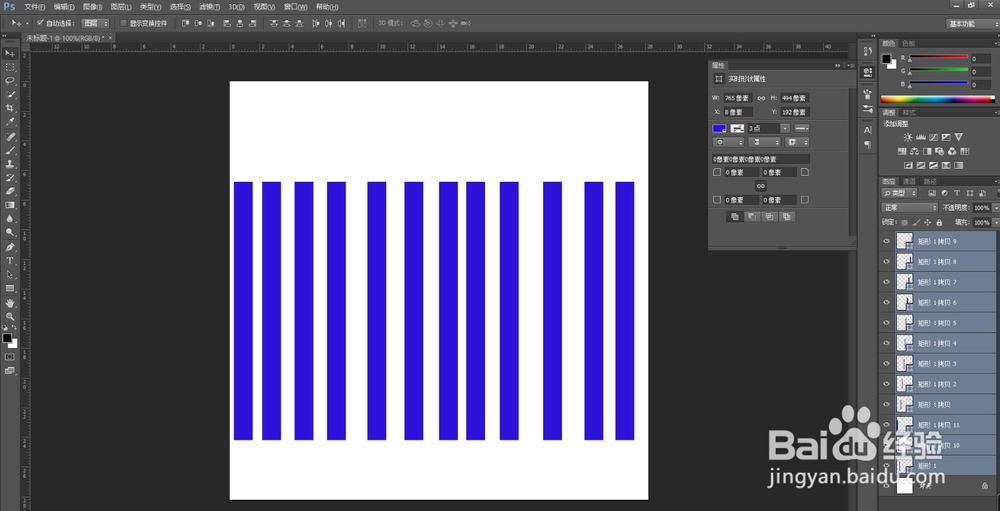Click the lock-all padlock icon in Layers
Screen dimensions: 1000x511
[x=939, y=223]
